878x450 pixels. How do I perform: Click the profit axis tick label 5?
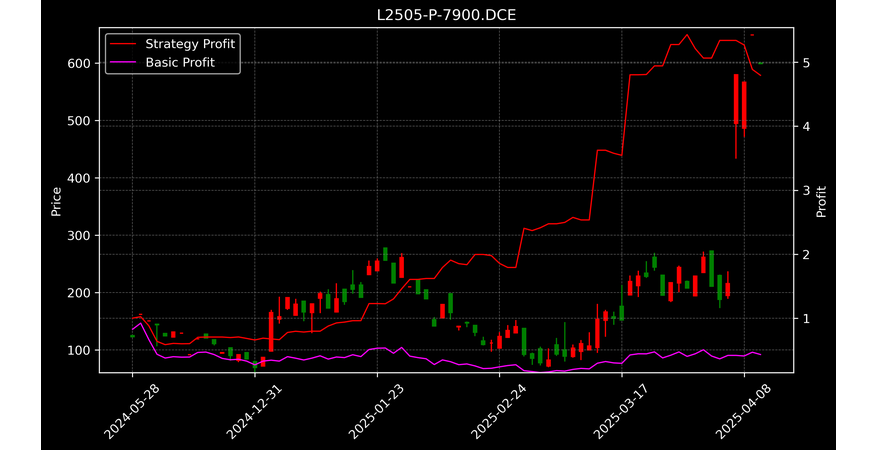[x=805, y=62]
